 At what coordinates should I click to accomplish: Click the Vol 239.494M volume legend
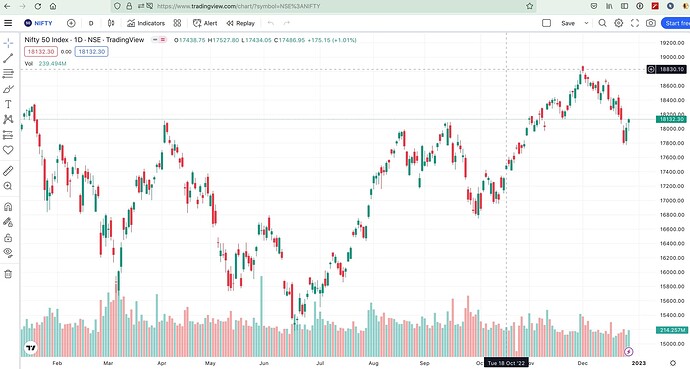[45, 63]
